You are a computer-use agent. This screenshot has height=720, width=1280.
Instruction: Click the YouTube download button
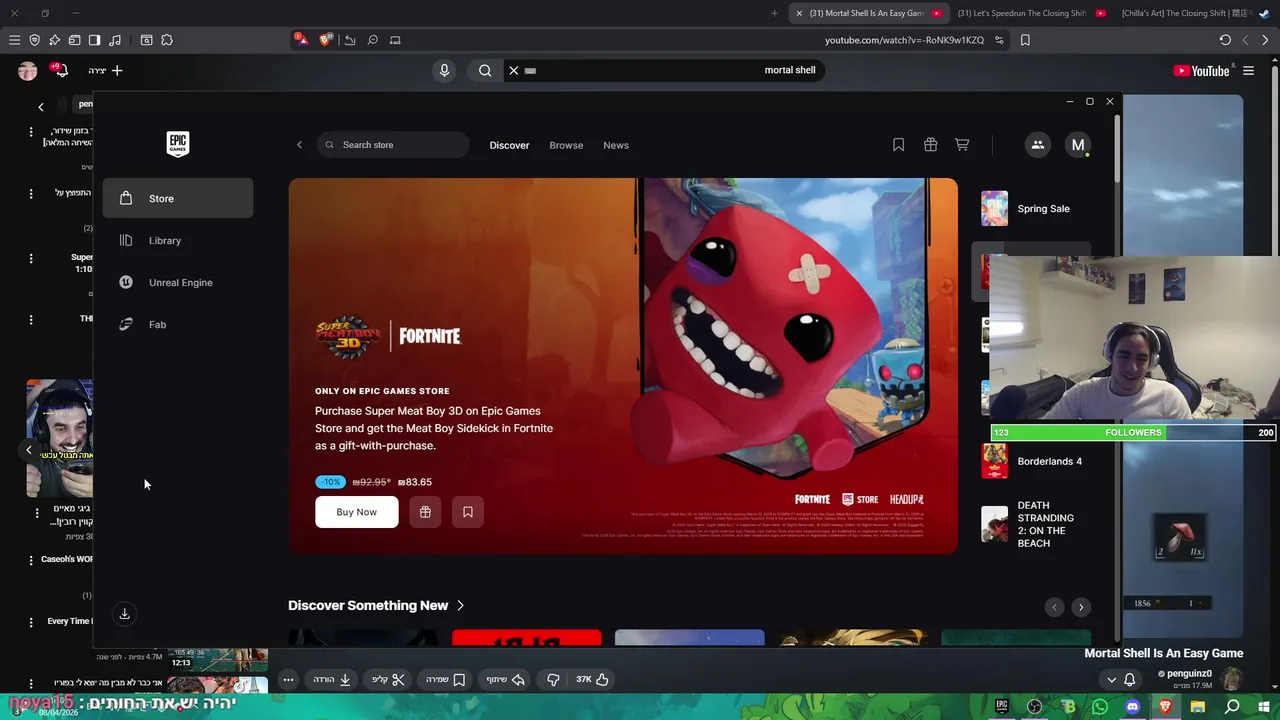[332, 679]
